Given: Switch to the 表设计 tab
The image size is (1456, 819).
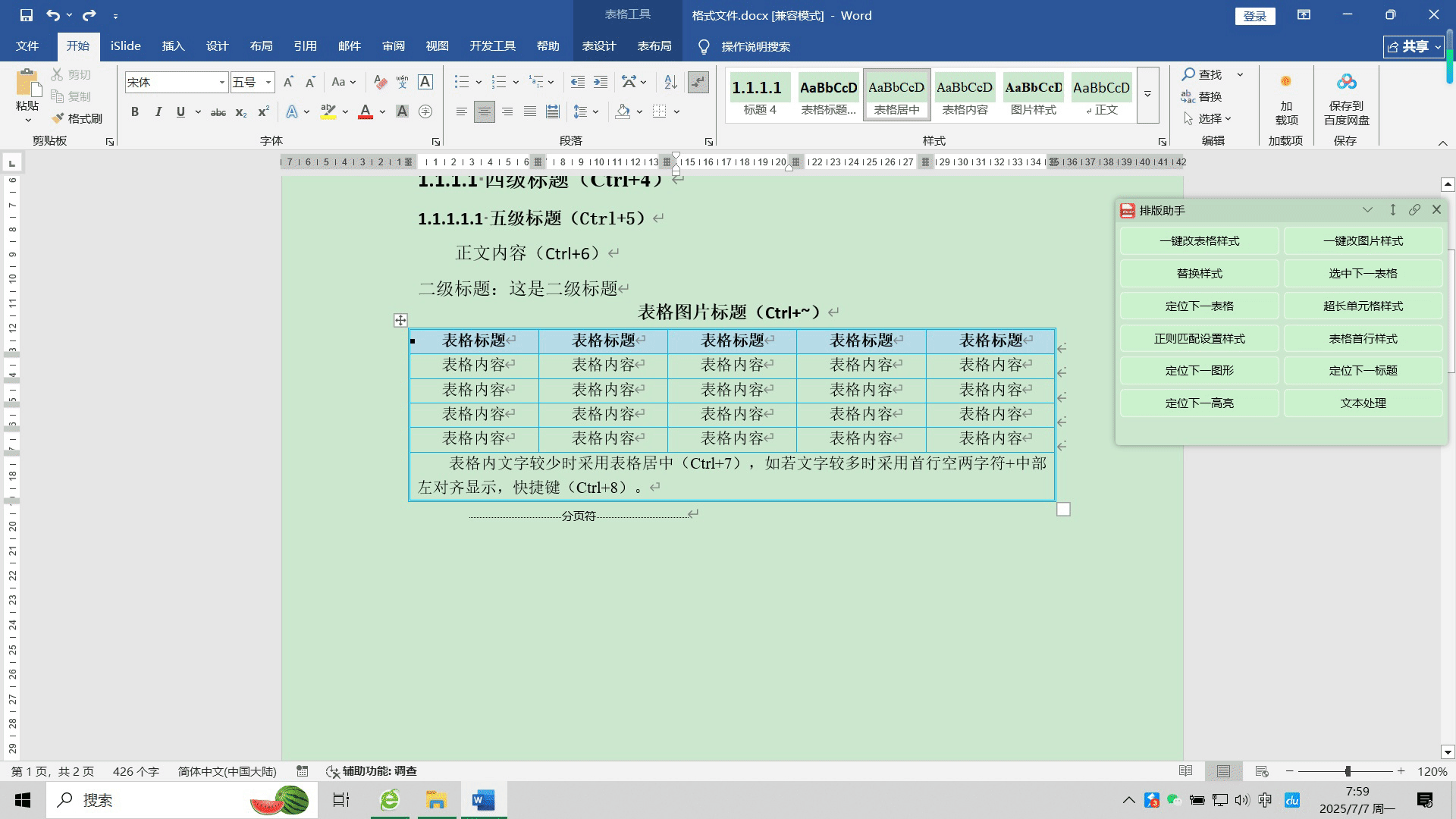Looking at the screenshot, I should pos(599,46).
